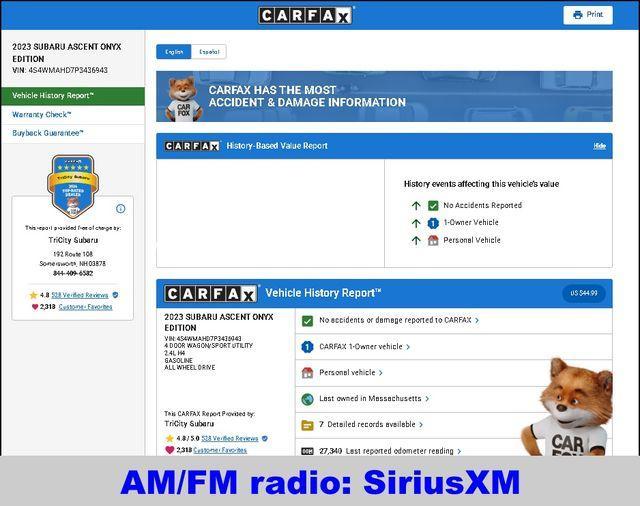
Task: Click odometer icon beside Last reported odometer reading
Action: coord(307,451)
